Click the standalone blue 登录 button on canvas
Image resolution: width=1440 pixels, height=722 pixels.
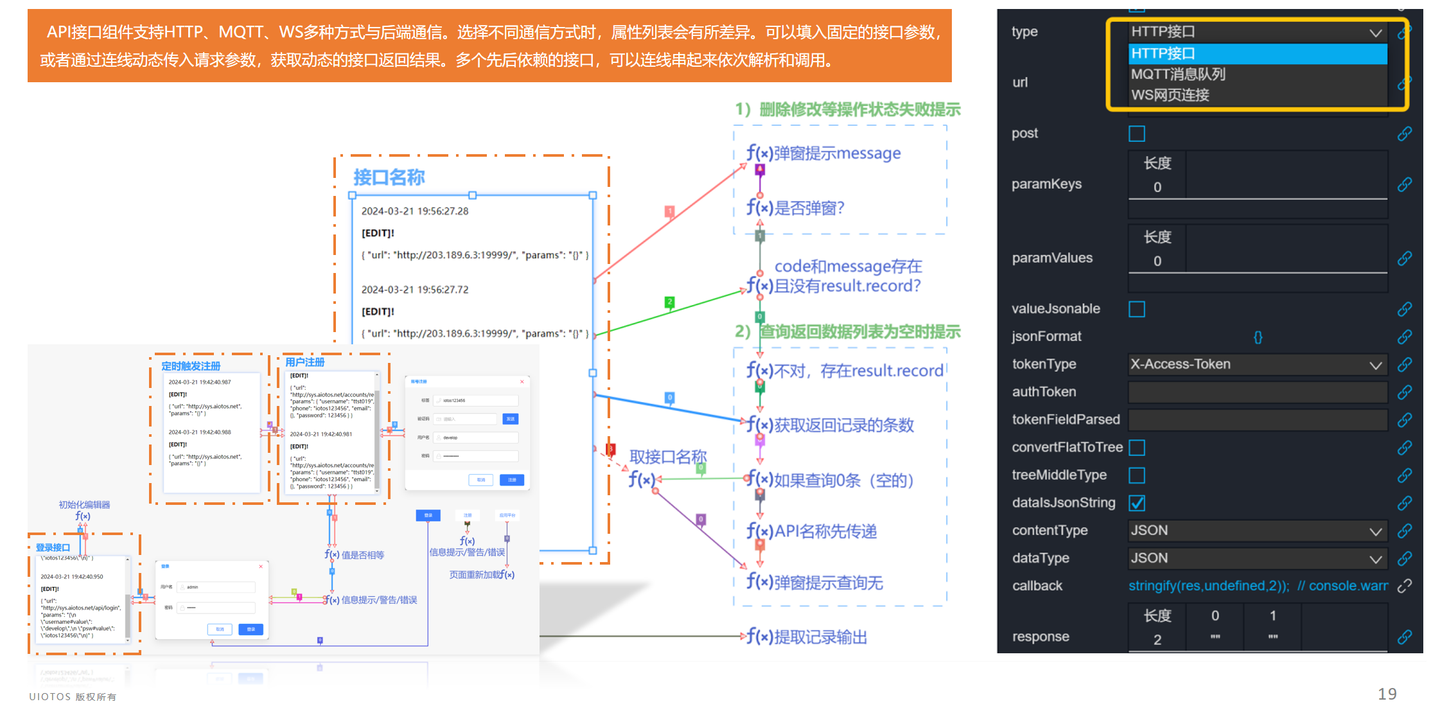click(x=428, y=515)
